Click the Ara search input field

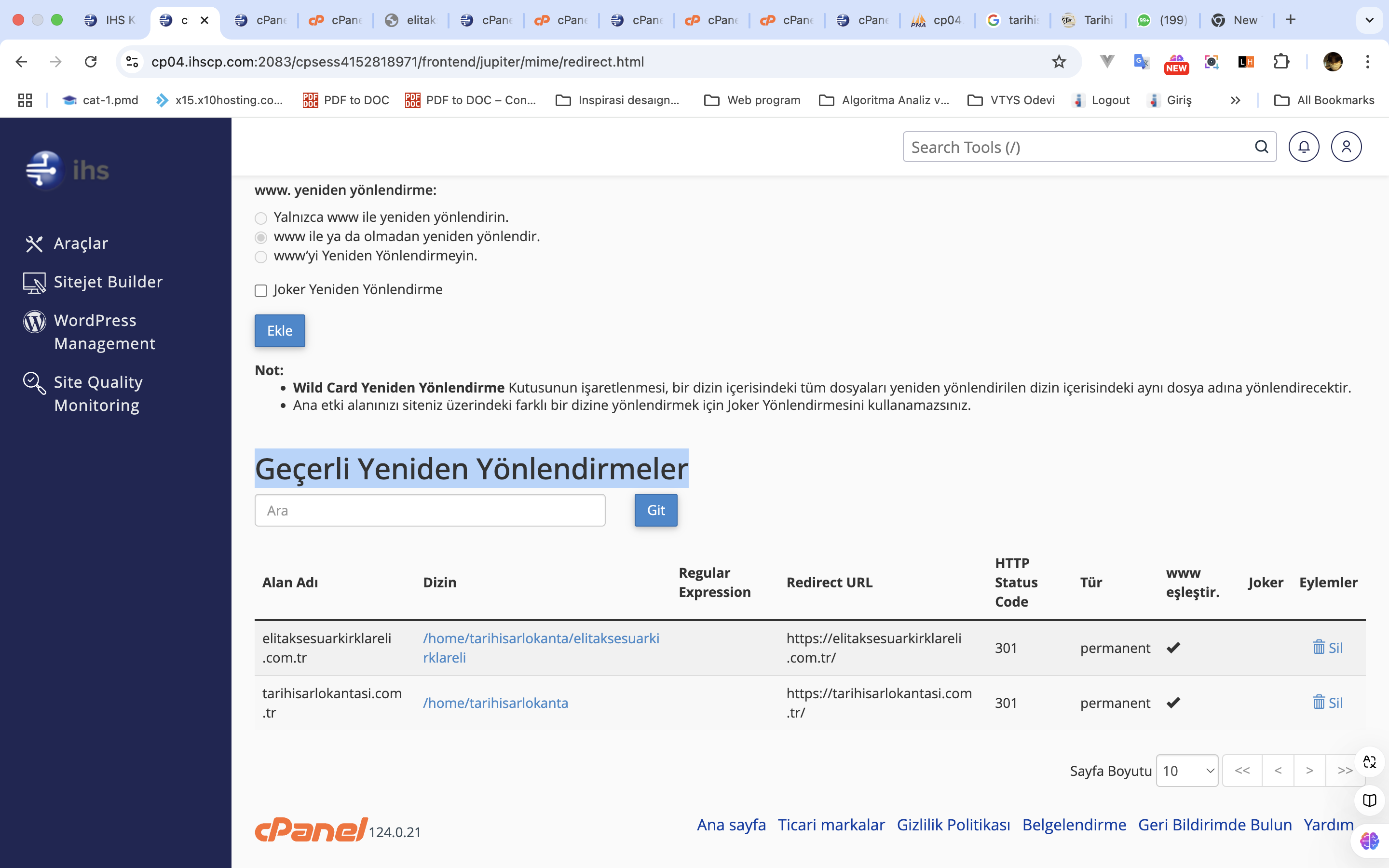click(x=430, y=510)
